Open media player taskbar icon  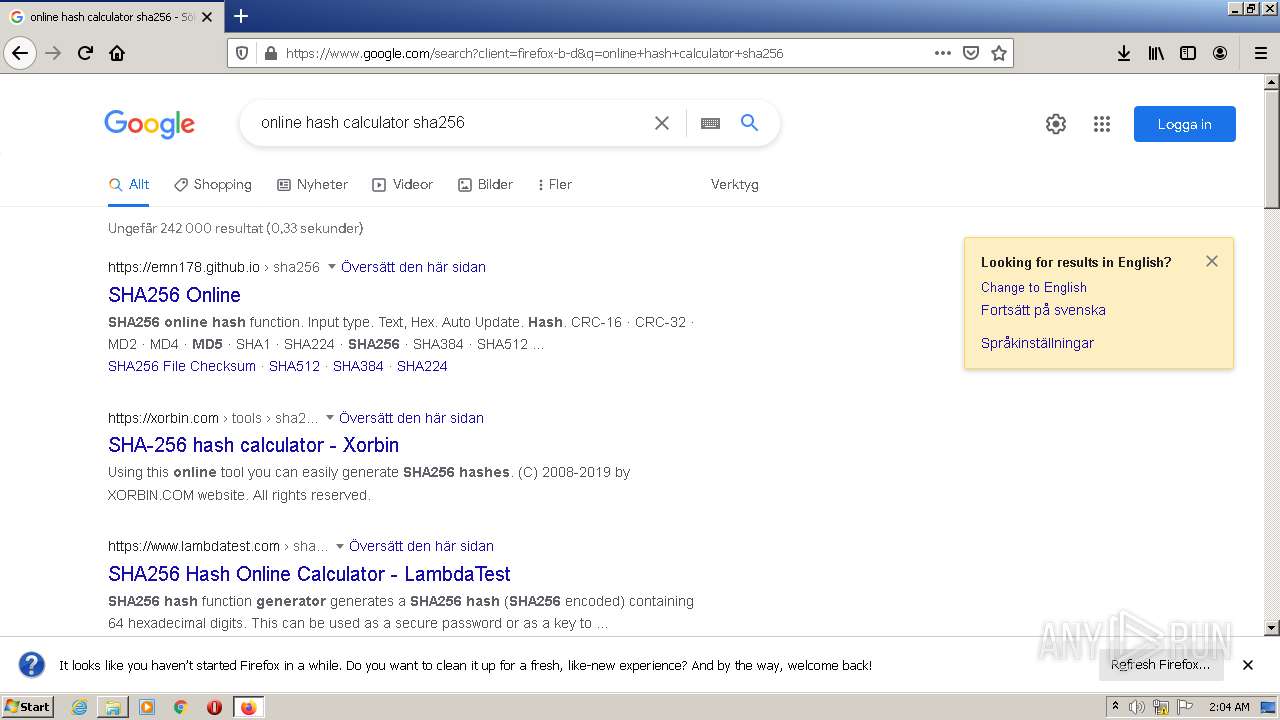tap(147, 707)
